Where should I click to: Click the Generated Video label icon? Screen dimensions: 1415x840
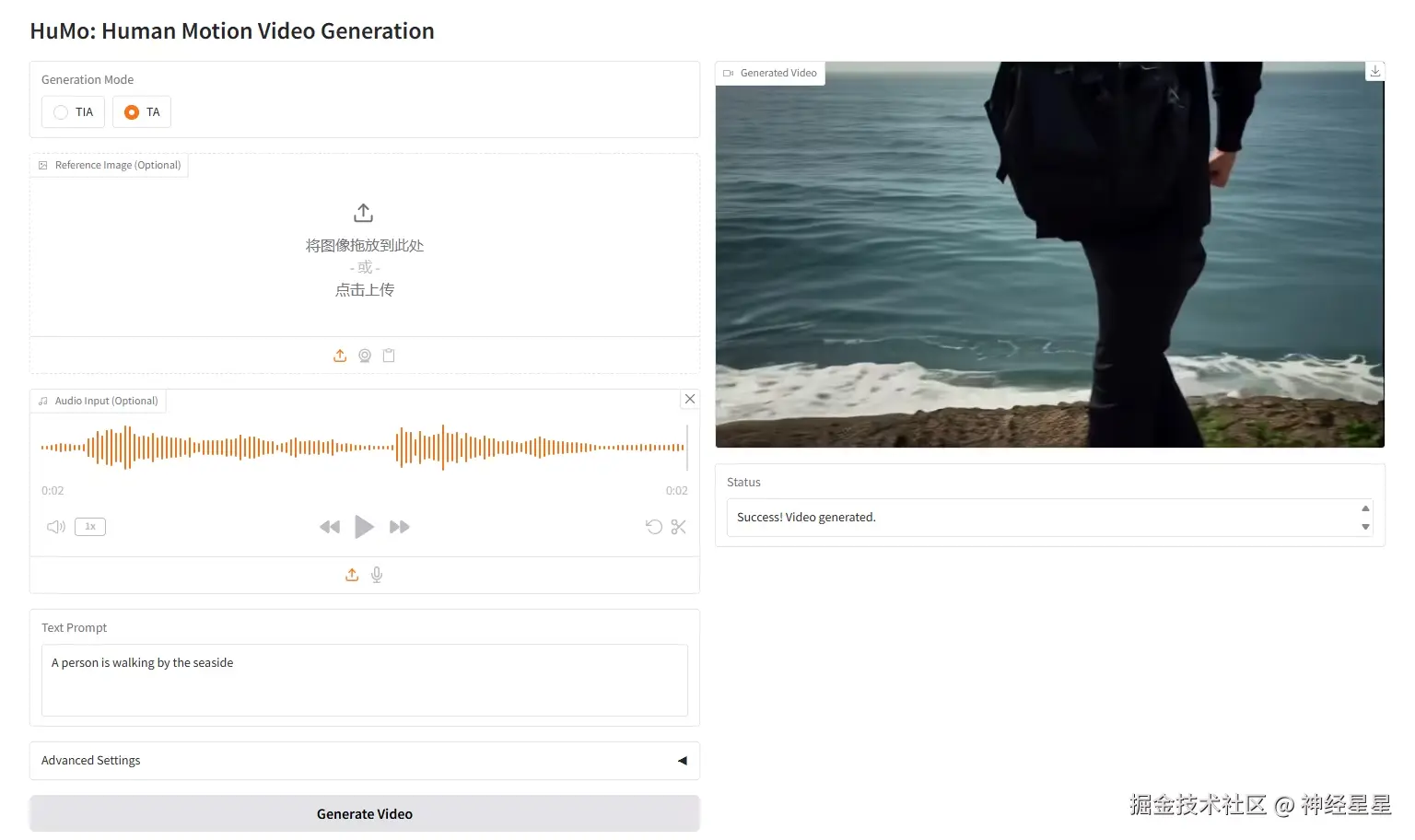728,73
